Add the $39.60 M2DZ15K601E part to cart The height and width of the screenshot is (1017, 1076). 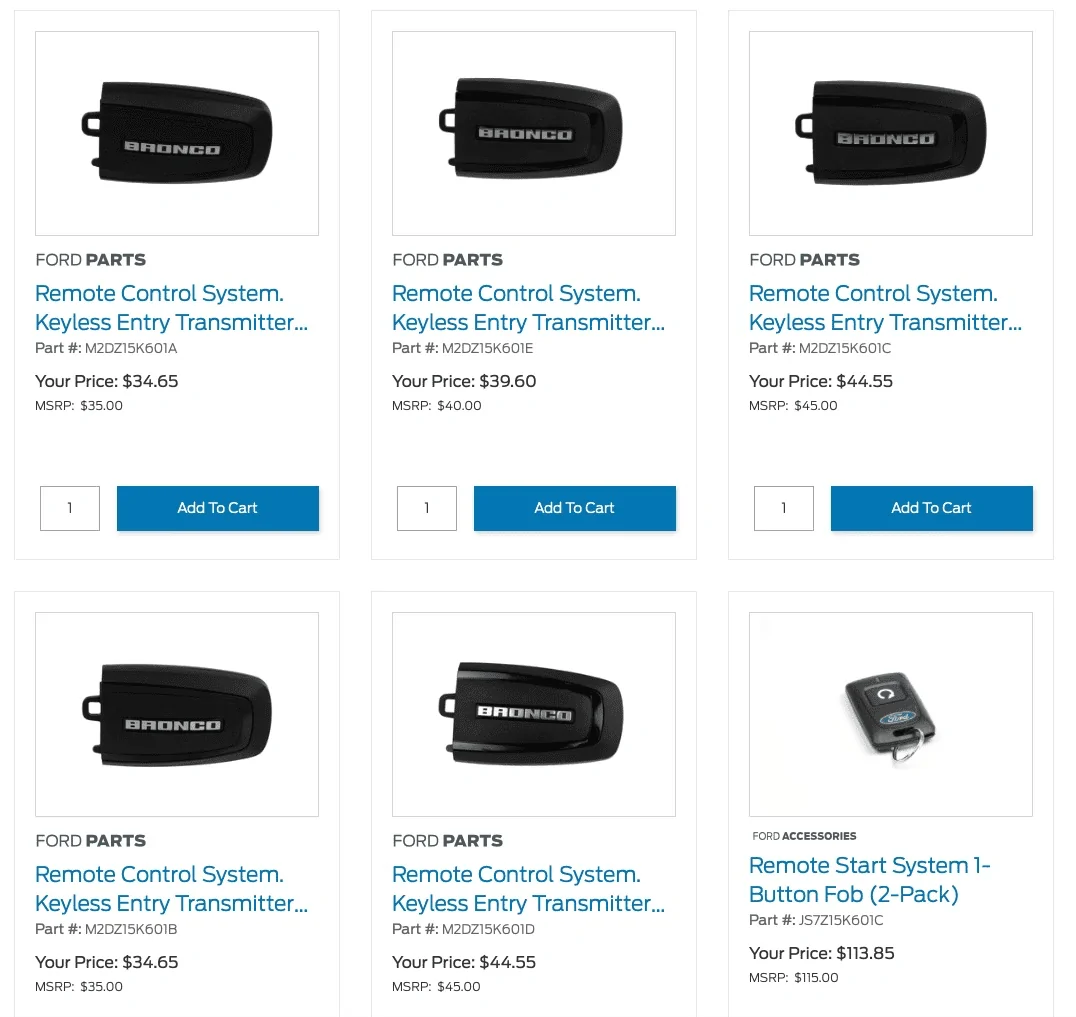tap(574, 508)
